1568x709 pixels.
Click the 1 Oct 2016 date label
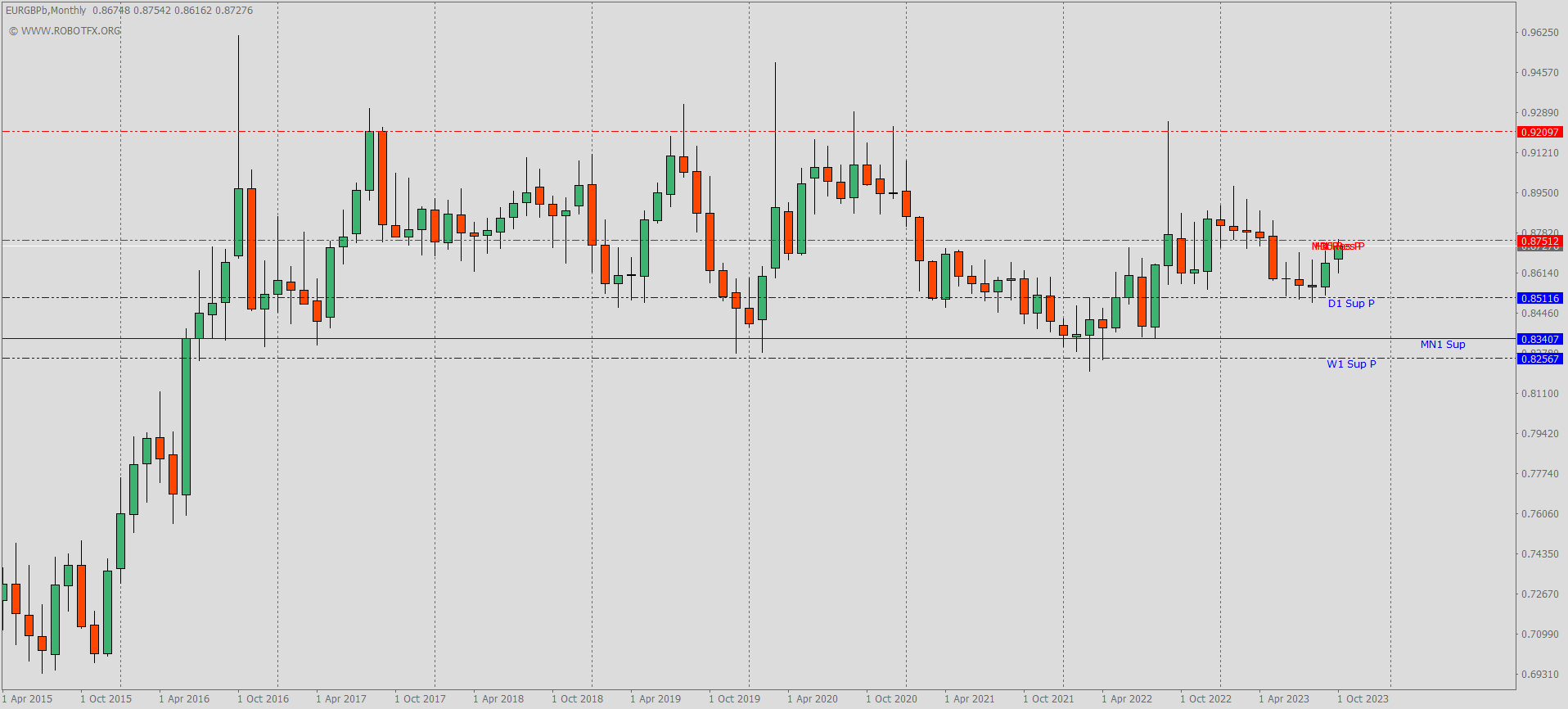tap(263, 699)
